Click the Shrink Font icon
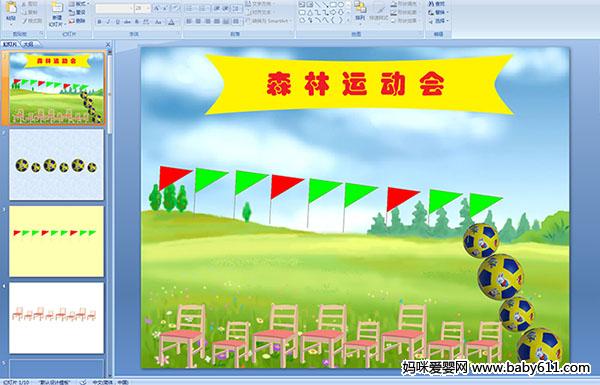This screenshot has height=385, width=600. [x=165, y=8]
